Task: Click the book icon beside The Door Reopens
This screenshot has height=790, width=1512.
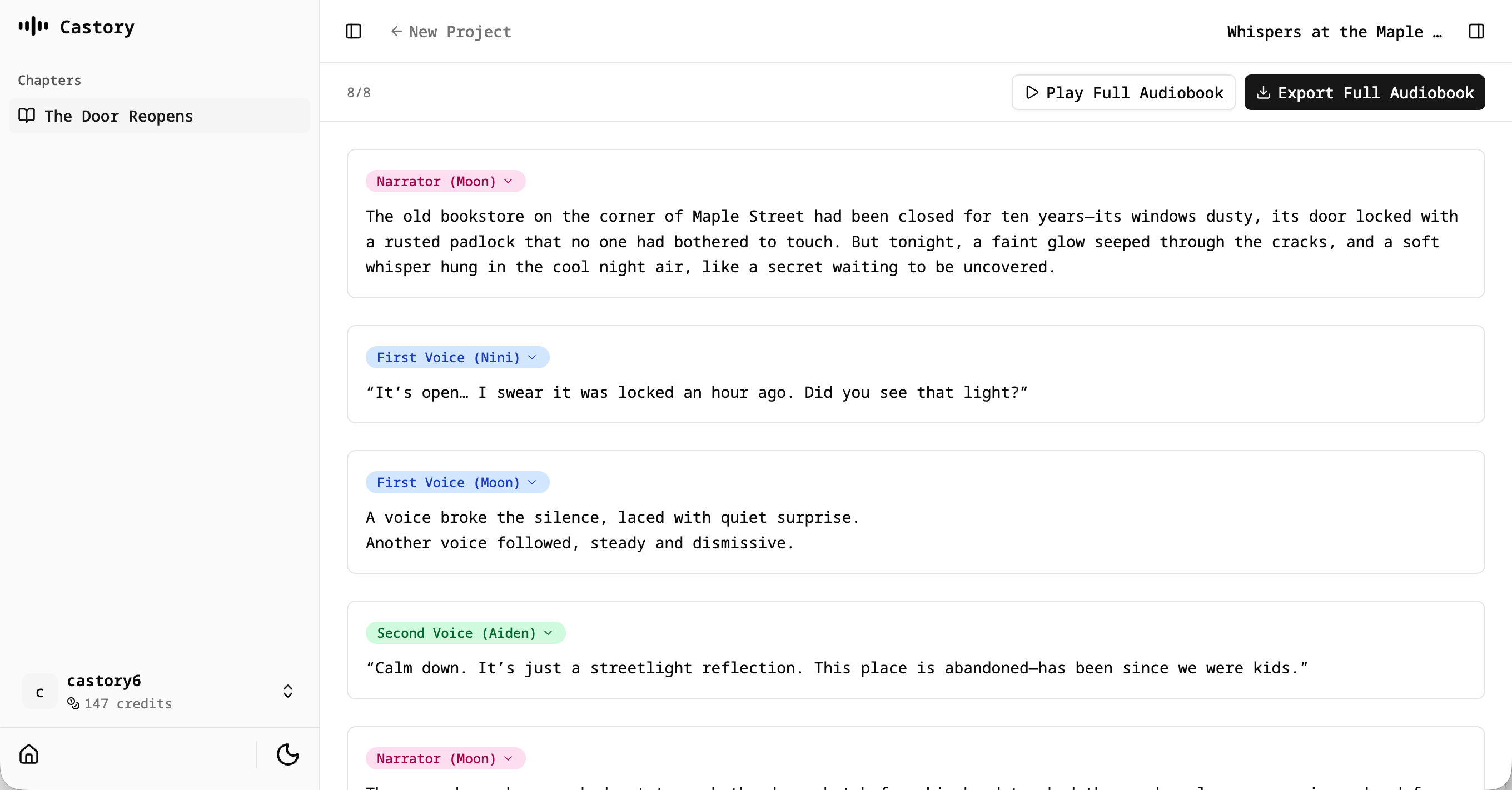Action: [27, 116]
